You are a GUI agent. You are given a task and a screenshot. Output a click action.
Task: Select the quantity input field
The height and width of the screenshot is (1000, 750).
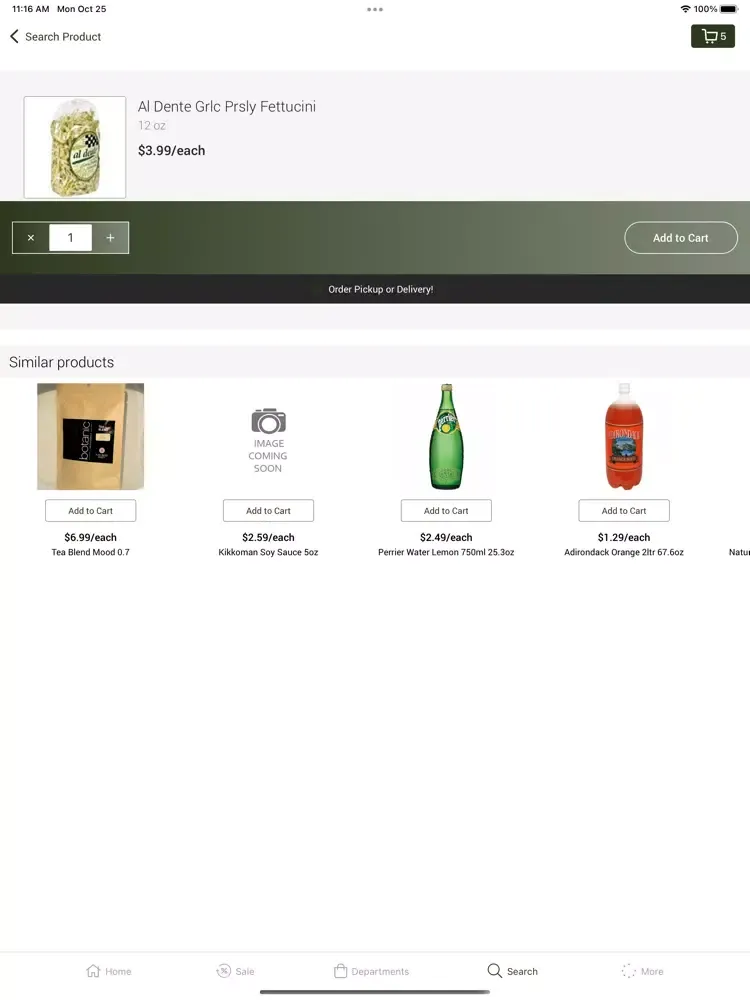pyautogui.click(x=70, y=238)
